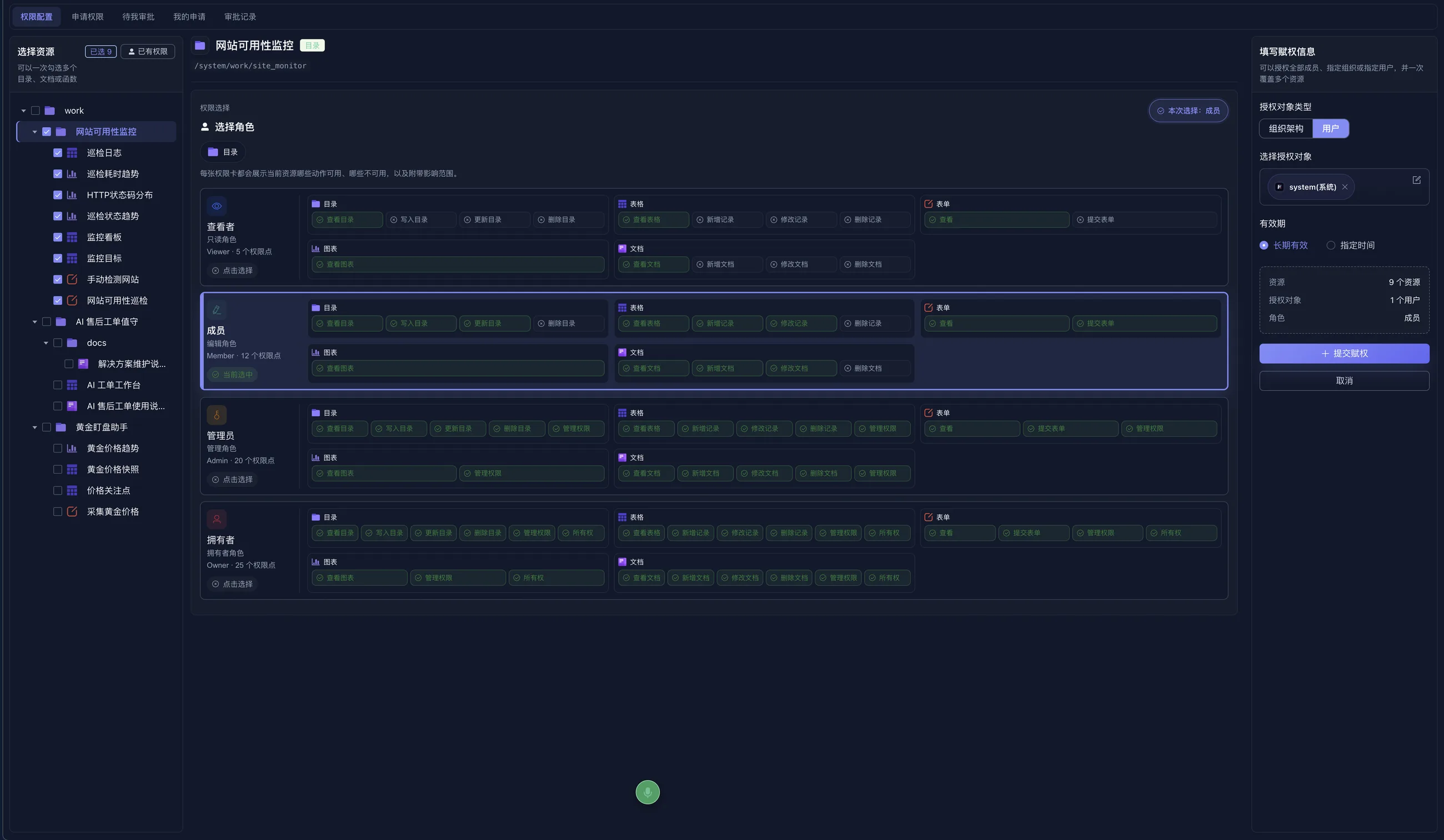Click 点击选择 on the 拥有者 card
The image size is (1444, 840).
point(232,584)
